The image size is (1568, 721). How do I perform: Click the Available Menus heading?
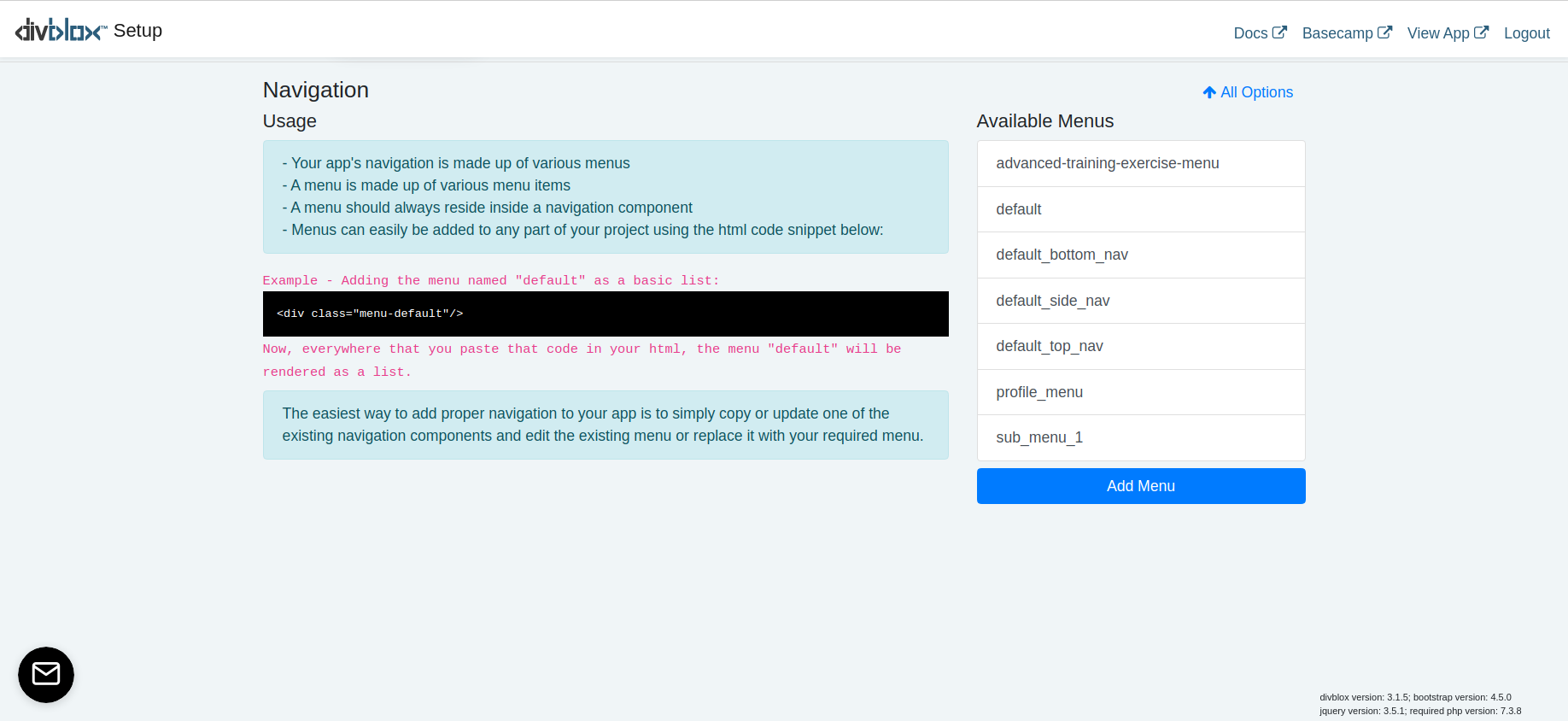pos(1045,121)
